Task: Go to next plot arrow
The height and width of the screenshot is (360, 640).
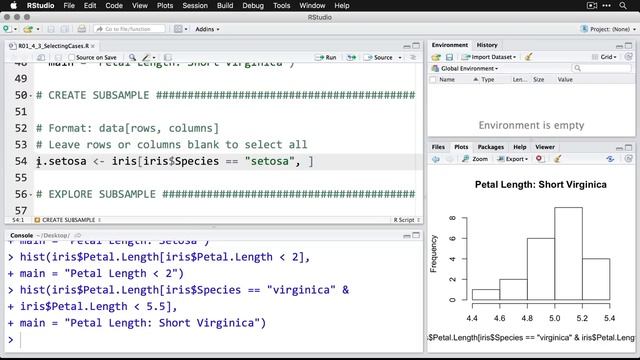Action: click(x=449, y=159)
